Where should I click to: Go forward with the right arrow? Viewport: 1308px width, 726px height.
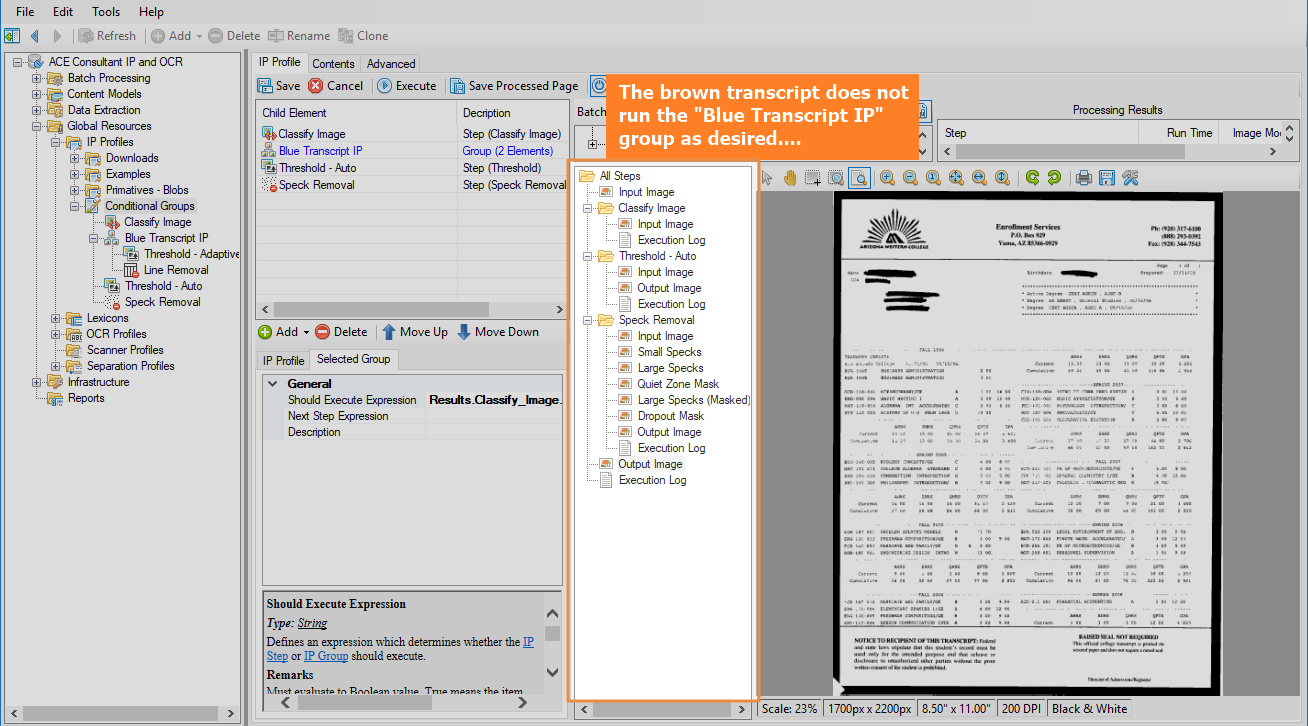pos(57,36)
